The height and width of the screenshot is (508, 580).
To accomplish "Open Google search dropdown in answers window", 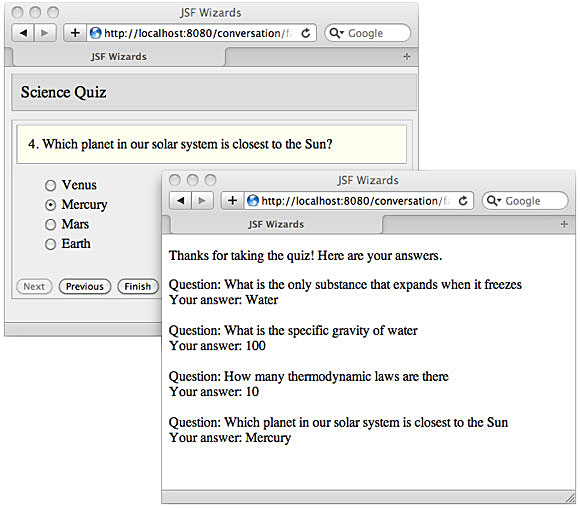I will (x=494, y=201).
